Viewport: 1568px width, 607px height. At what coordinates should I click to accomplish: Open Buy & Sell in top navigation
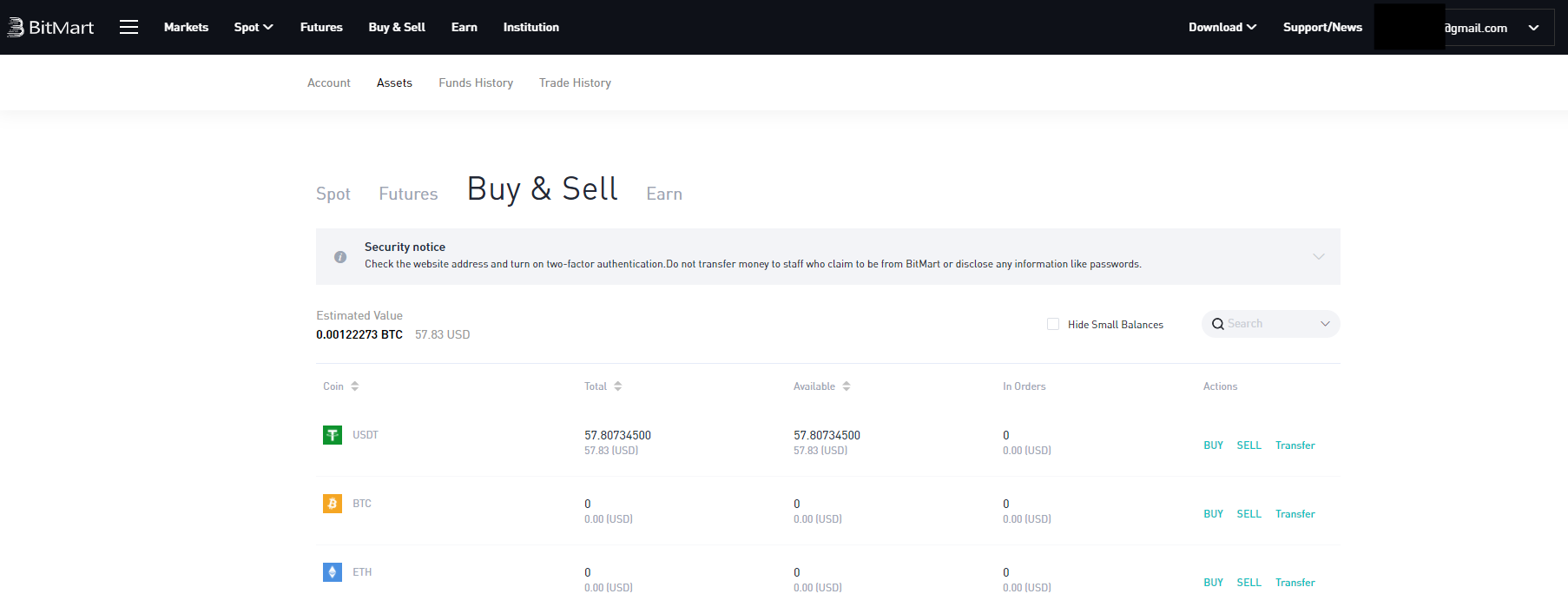pyautogui.click(x=397, y=27)
